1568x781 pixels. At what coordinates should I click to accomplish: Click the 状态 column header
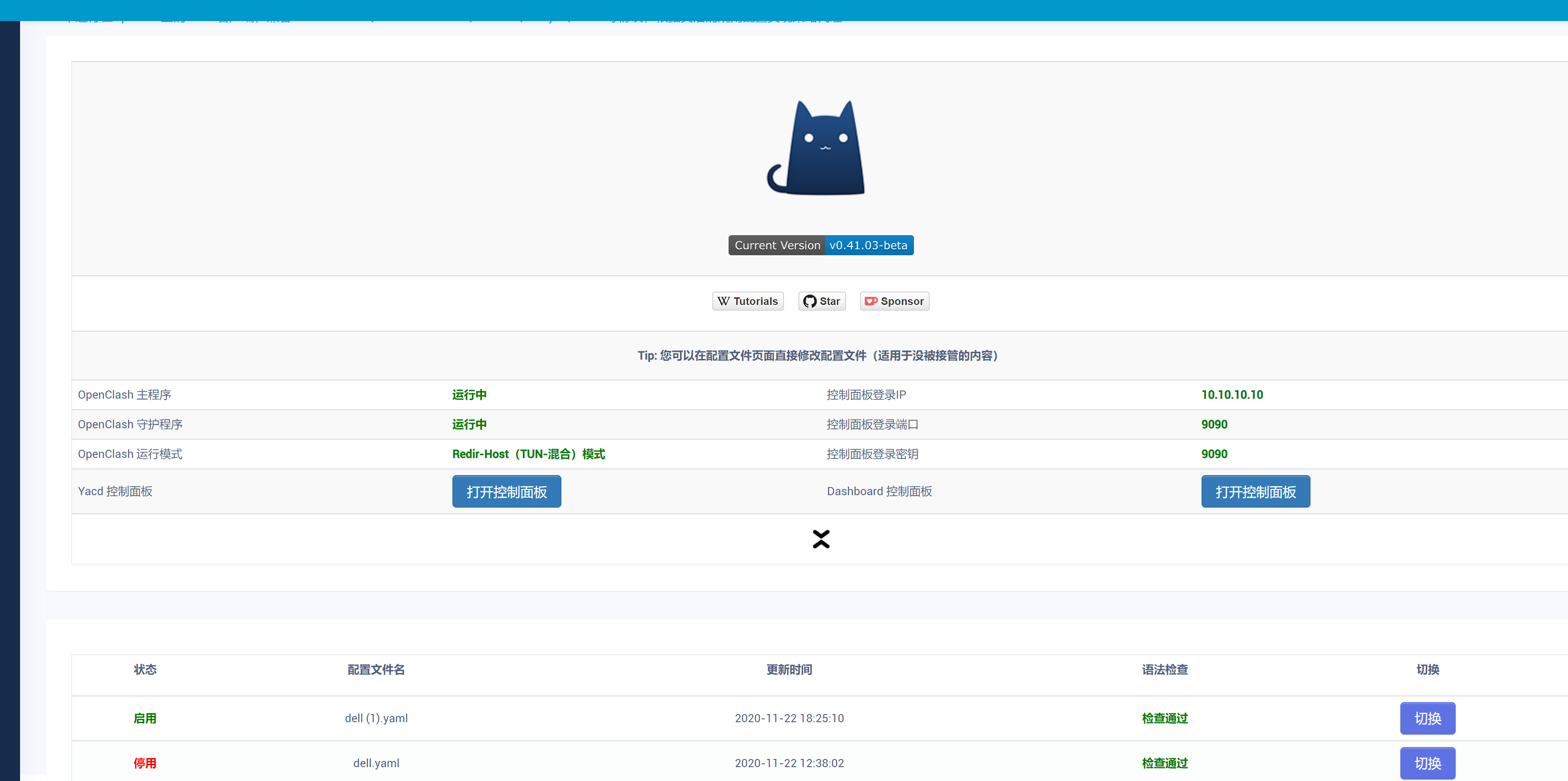145,670
